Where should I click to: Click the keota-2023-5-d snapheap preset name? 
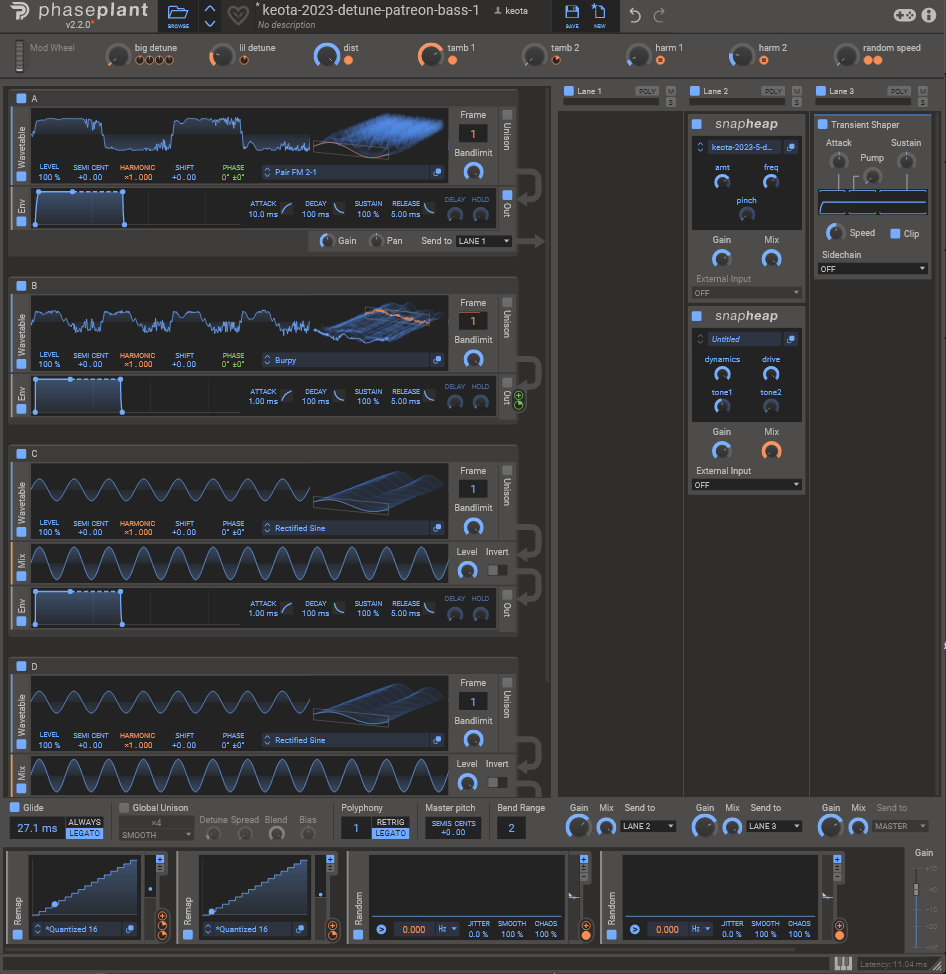(x=742, y=147)
